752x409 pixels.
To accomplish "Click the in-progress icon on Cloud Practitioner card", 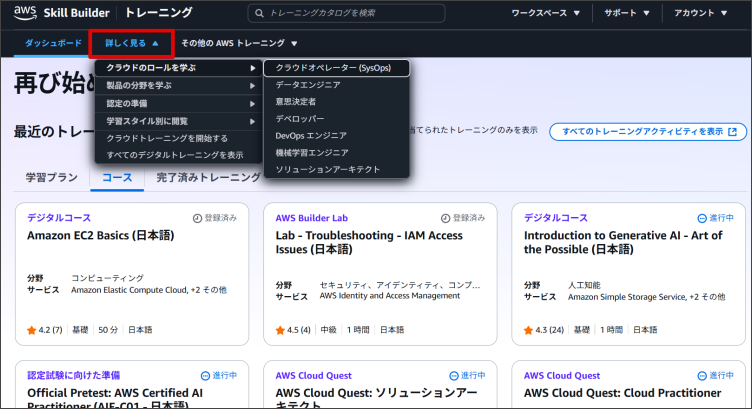I will (x=701, y=375).
